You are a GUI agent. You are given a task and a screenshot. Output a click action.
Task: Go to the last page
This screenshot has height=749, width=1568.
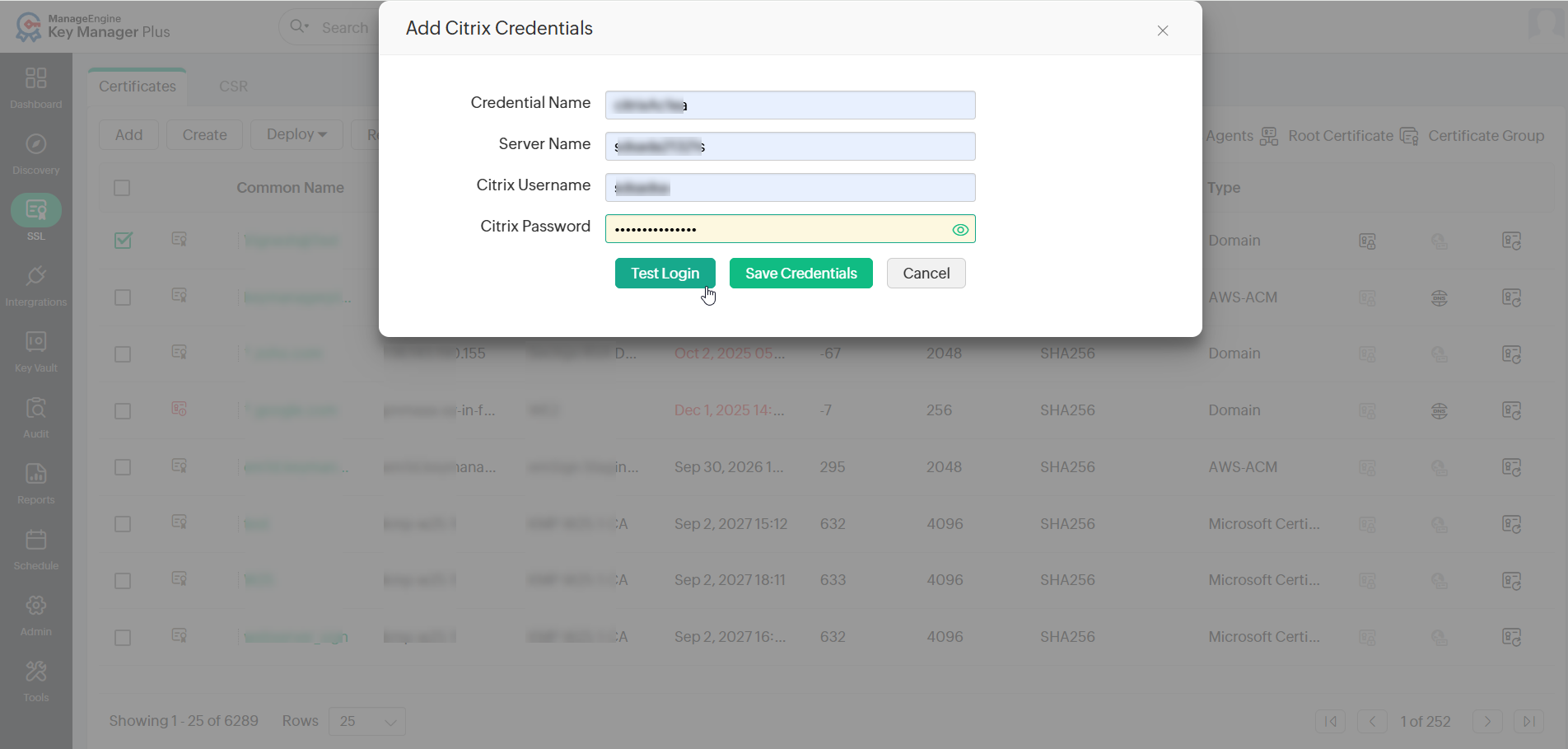pyautogui.click(x=1529, y=722)
